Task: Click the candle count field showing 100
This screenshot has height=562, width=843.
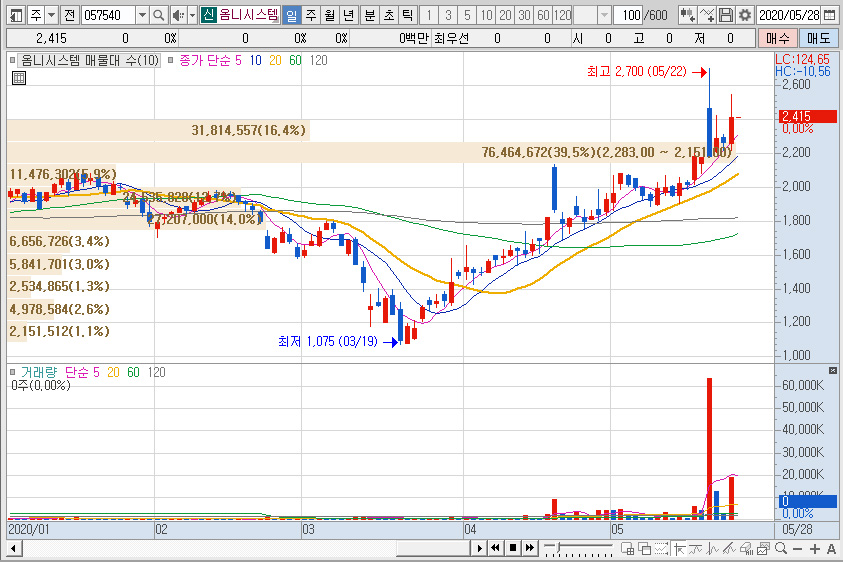Action: (x=629, y=15)
